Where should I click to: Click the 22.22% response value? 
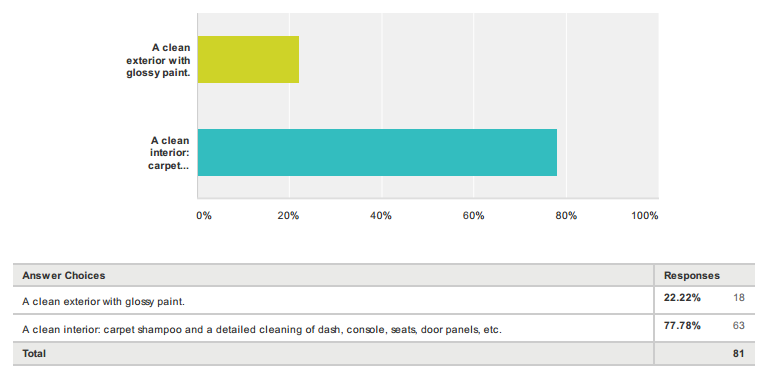(682, 297)
